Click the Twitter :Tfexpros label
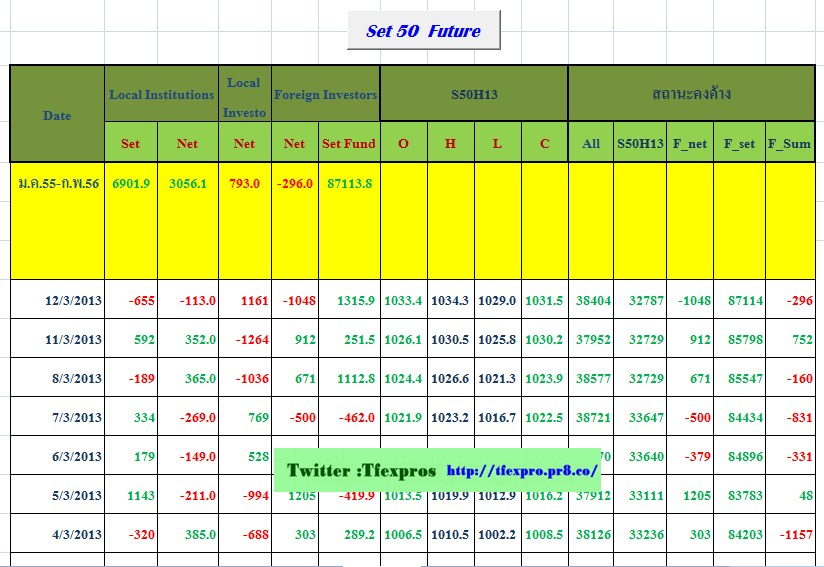This screenshot has height=567, width=824. 361,470
